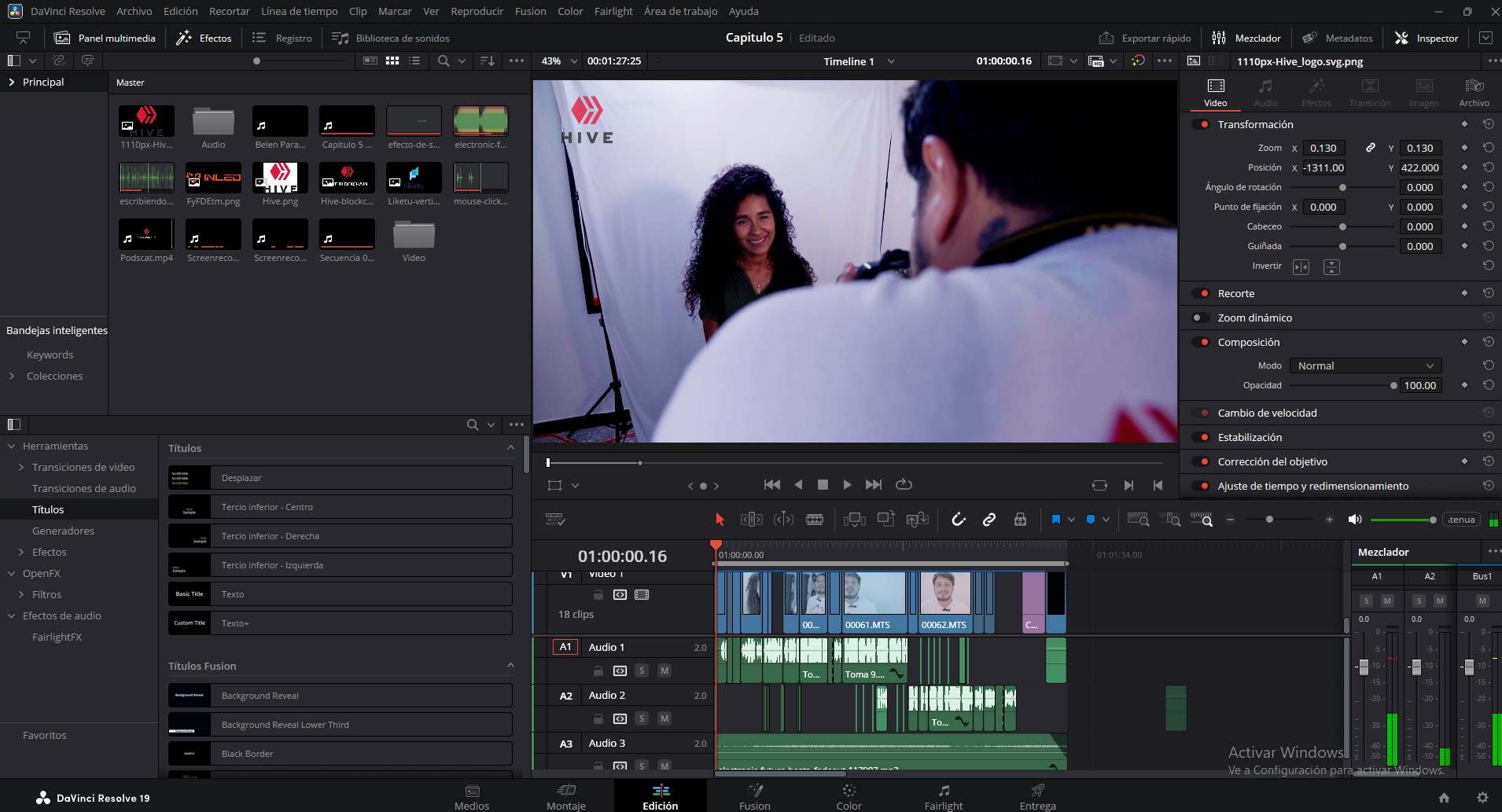Click the custom zoom icon
The image size is (1502, 812).
coord(1202,520)
